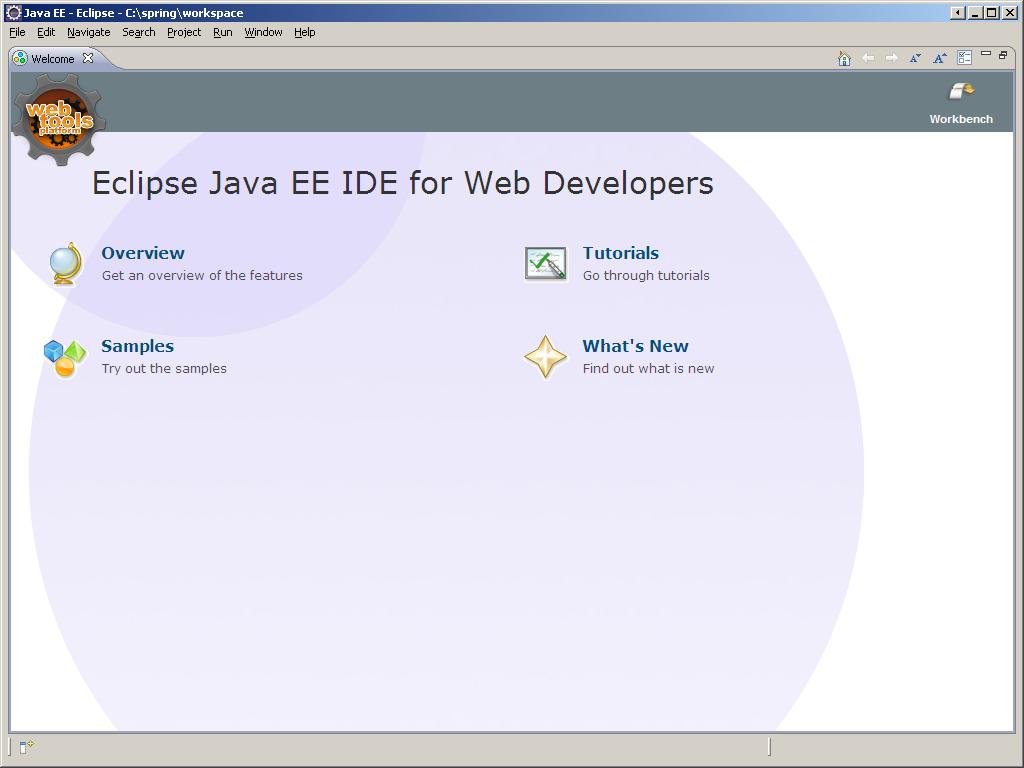
Task: Click the Eclipse Java EE IDE heading
Action: click(x=402, y=183)
